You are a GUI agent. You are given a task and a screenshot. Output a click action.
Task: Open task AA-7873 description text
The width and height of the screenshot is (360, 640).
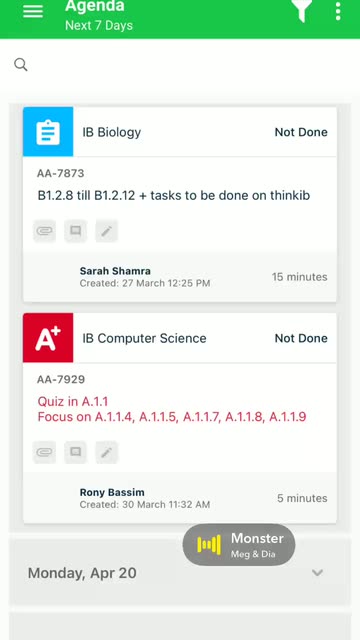pyautogui.click(x=174, y=196)
